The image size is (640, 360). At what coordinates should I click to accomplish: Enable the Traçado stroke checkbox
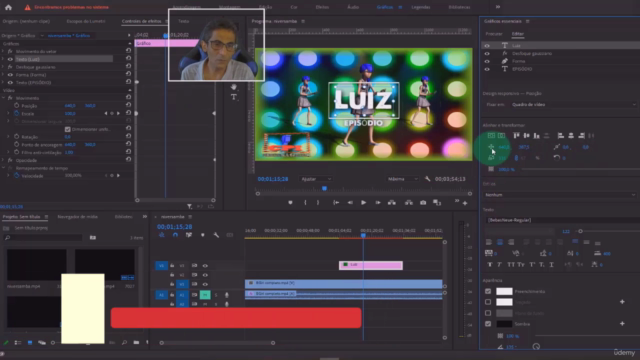coord(488,302)
